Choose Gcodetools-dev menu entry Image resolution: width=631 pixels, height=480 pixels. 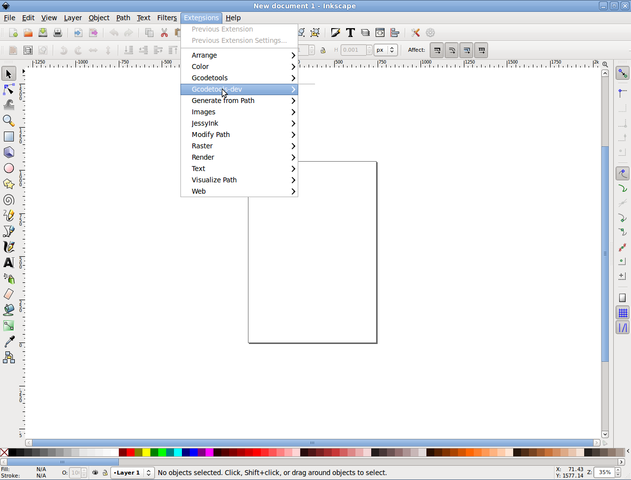[x=239, y=89]
